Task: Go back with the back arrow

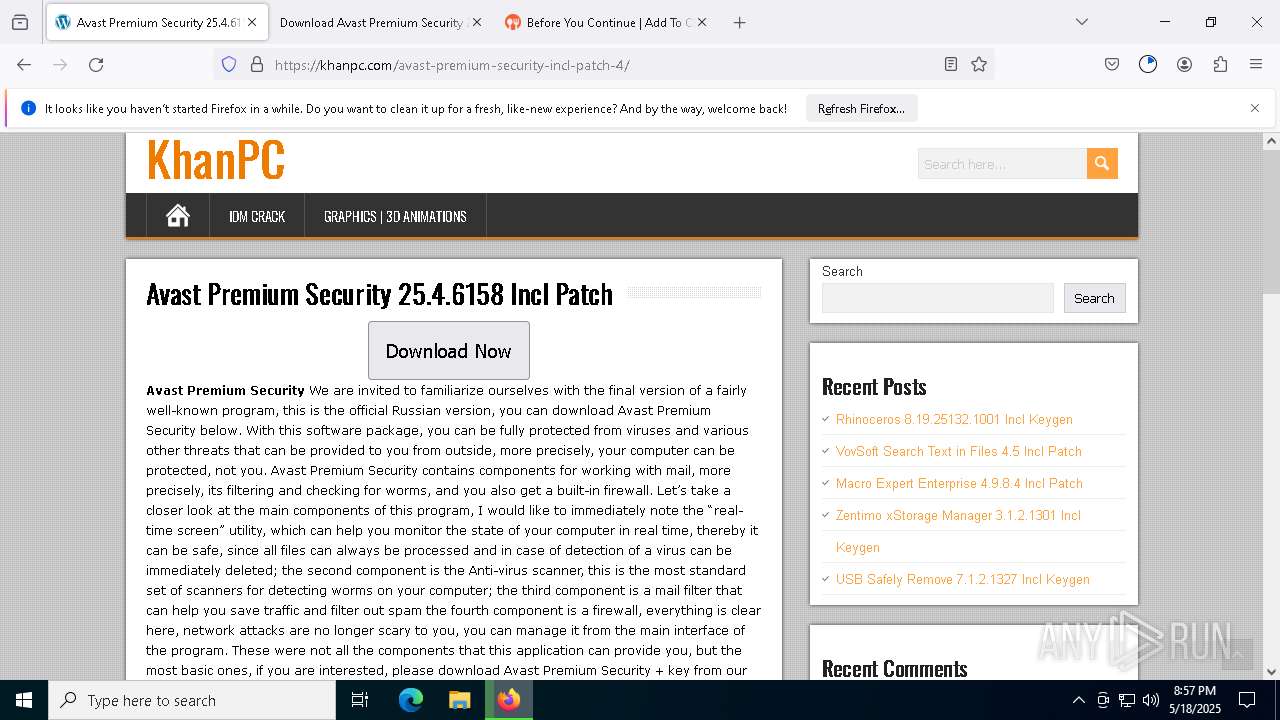Action: 24,64
